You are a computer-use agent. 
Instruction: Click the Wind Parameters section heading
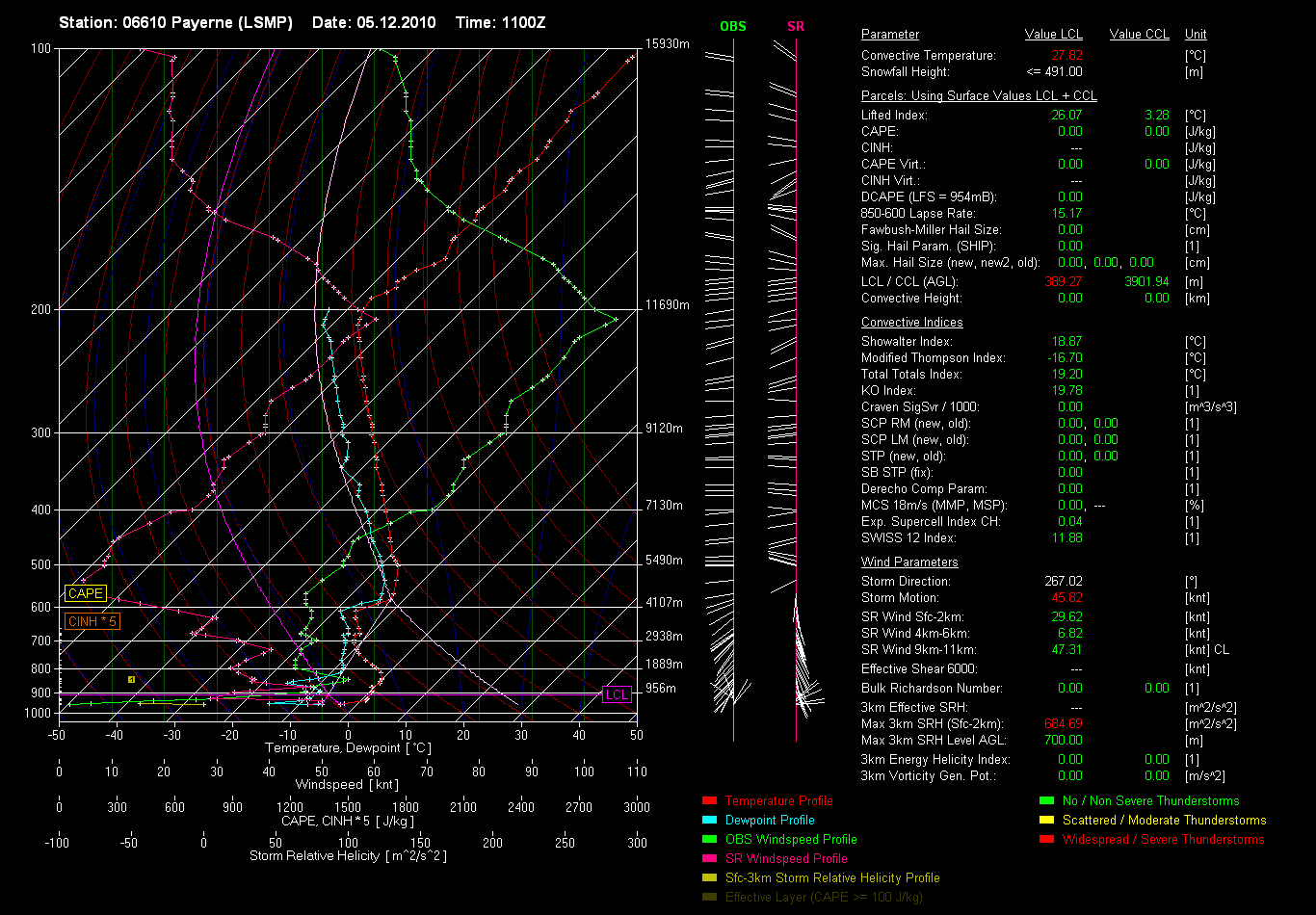click(909, 562)
